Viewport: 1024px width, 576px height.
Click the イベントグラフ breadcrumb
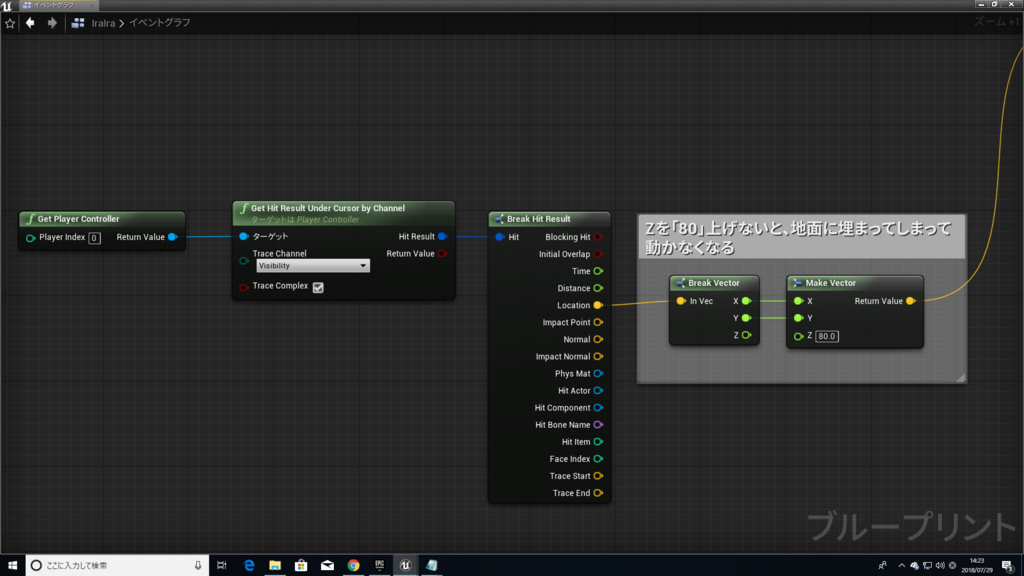[159, 23]
